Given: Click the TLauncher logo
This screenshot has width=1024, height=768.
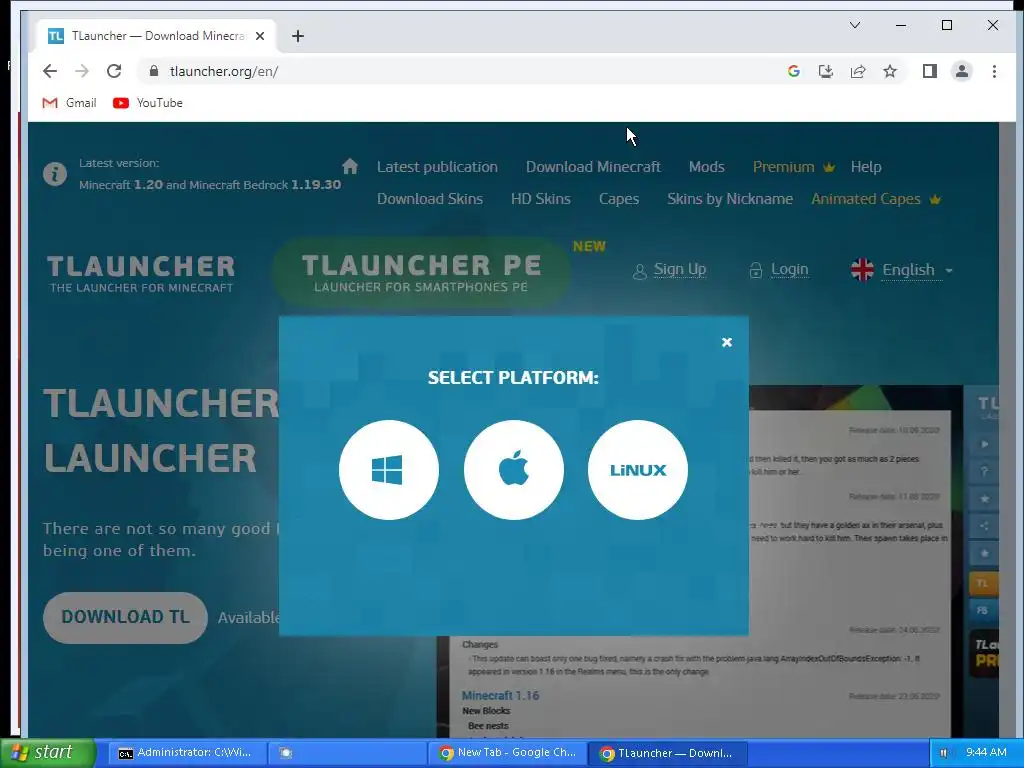Looking at the screenshot, I should [x=141, y=273].
